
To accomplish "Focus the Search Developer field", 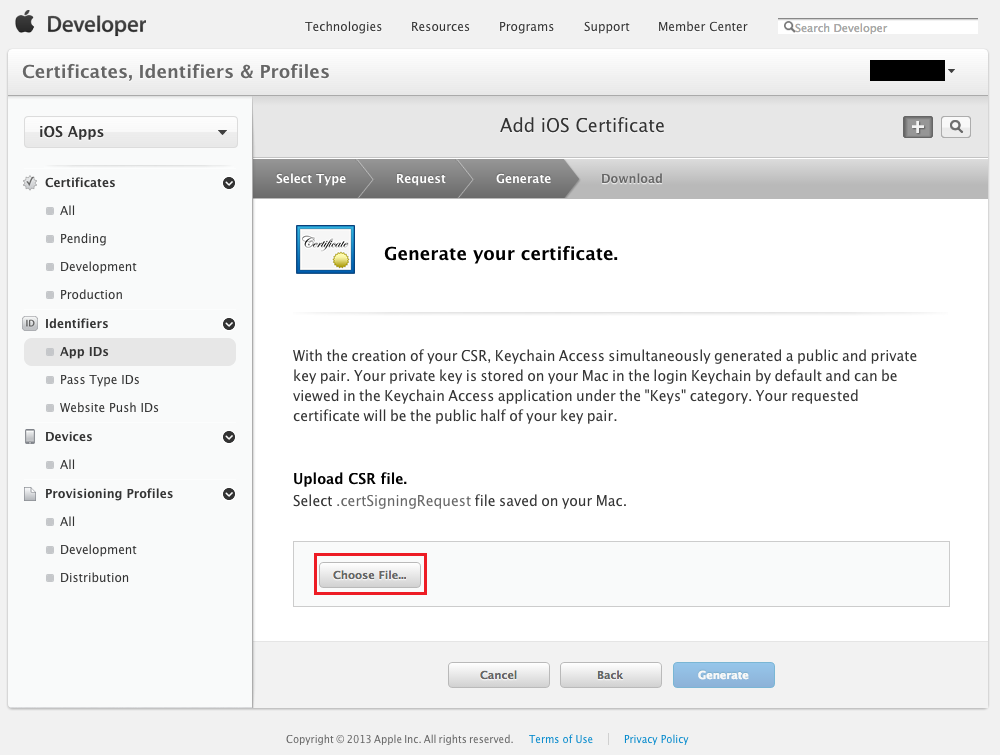I will (878, 27).
